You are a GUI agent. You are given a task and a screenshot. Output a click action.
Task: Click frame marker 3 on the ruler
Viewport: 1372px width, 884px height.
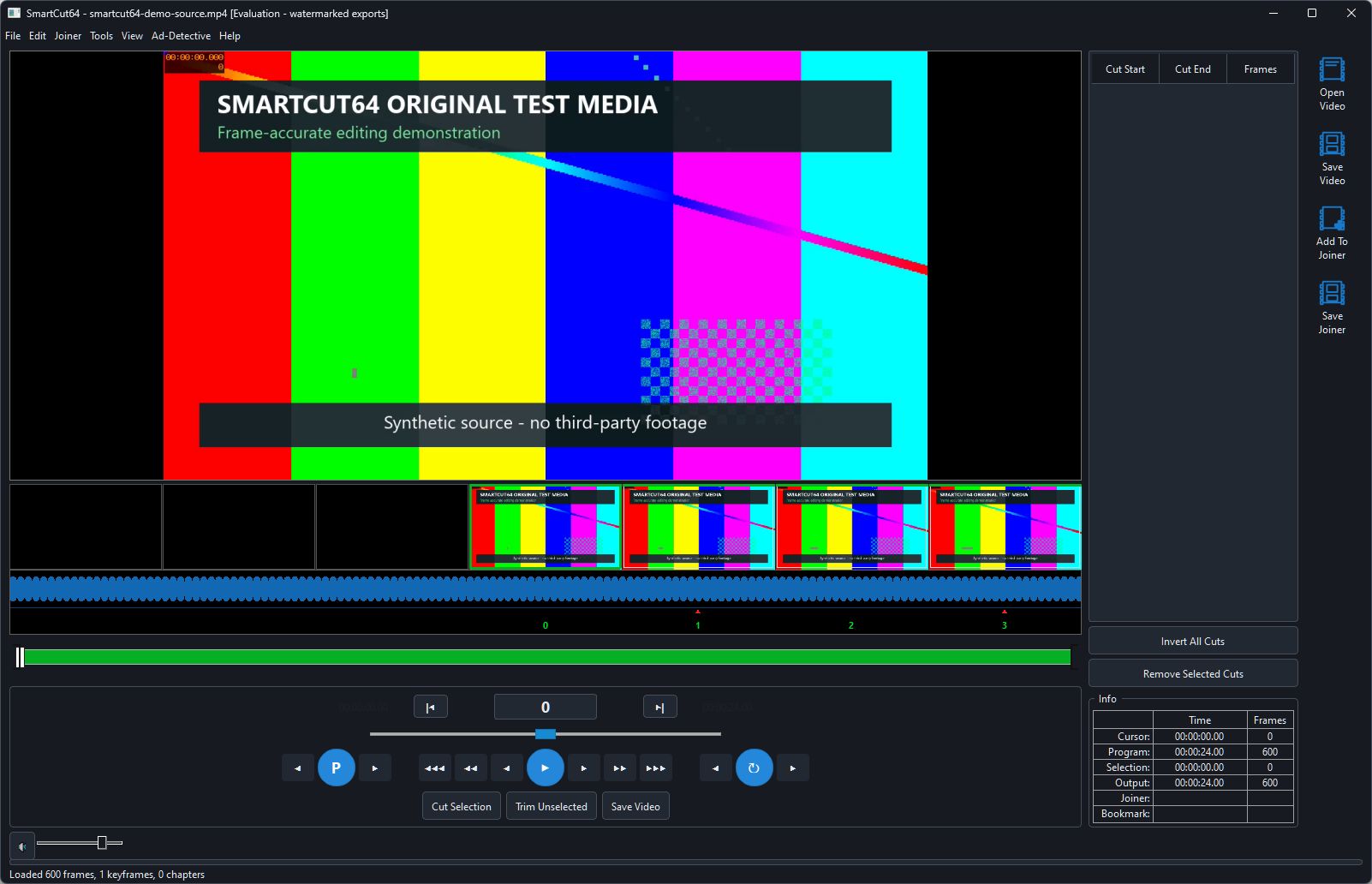pos(1005,625)
